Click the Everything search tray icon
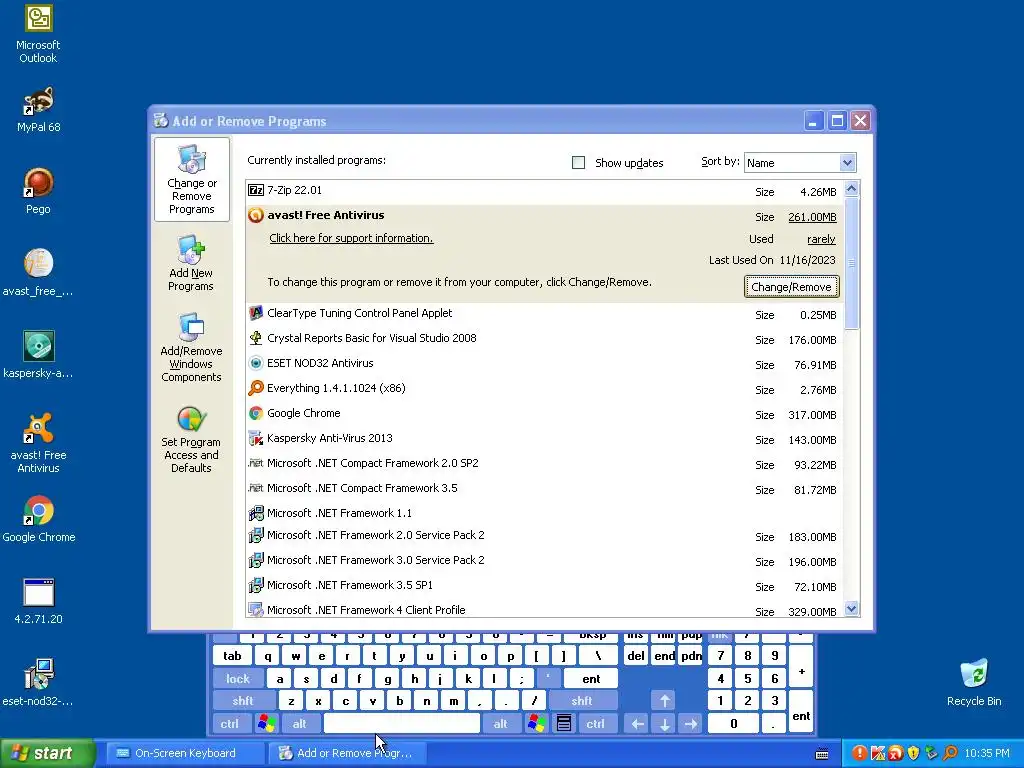Image resolution: width=1024 pixels, height=768 pixels. (950, 753)
